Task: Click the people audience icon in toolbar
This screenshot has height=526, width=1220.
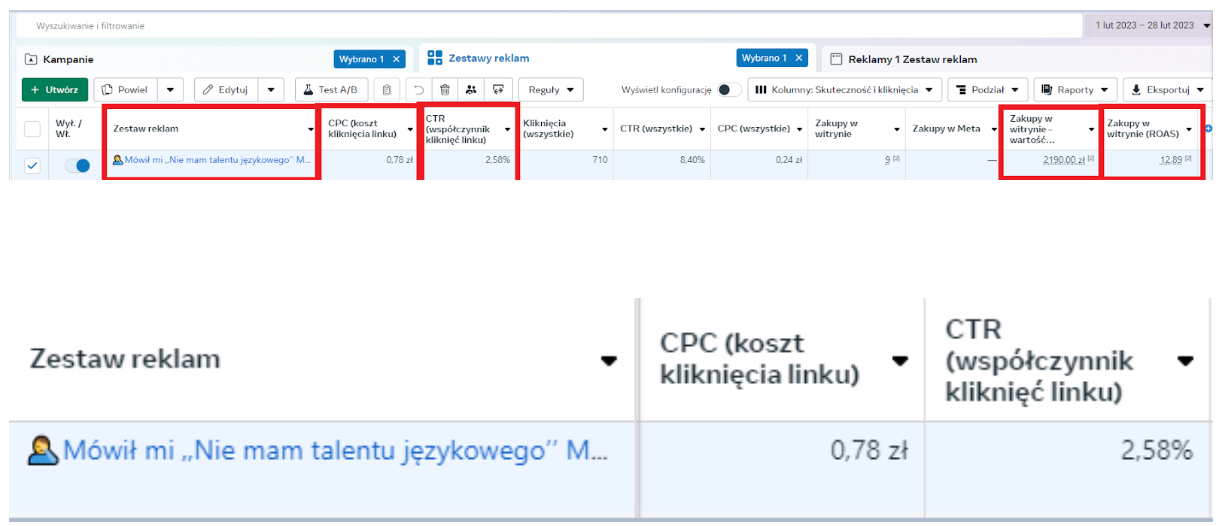Action: (471, 89)
